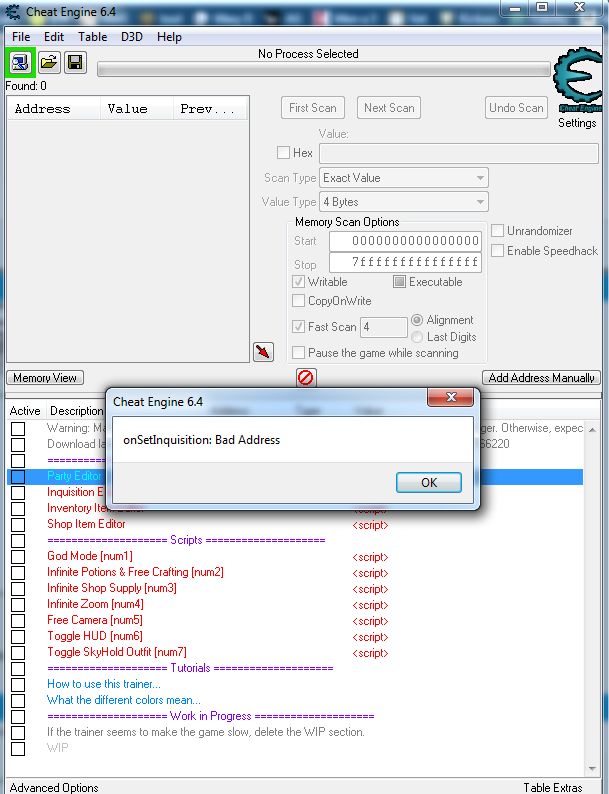
Task: Click the Add Address Manually button
Action: 541,378
